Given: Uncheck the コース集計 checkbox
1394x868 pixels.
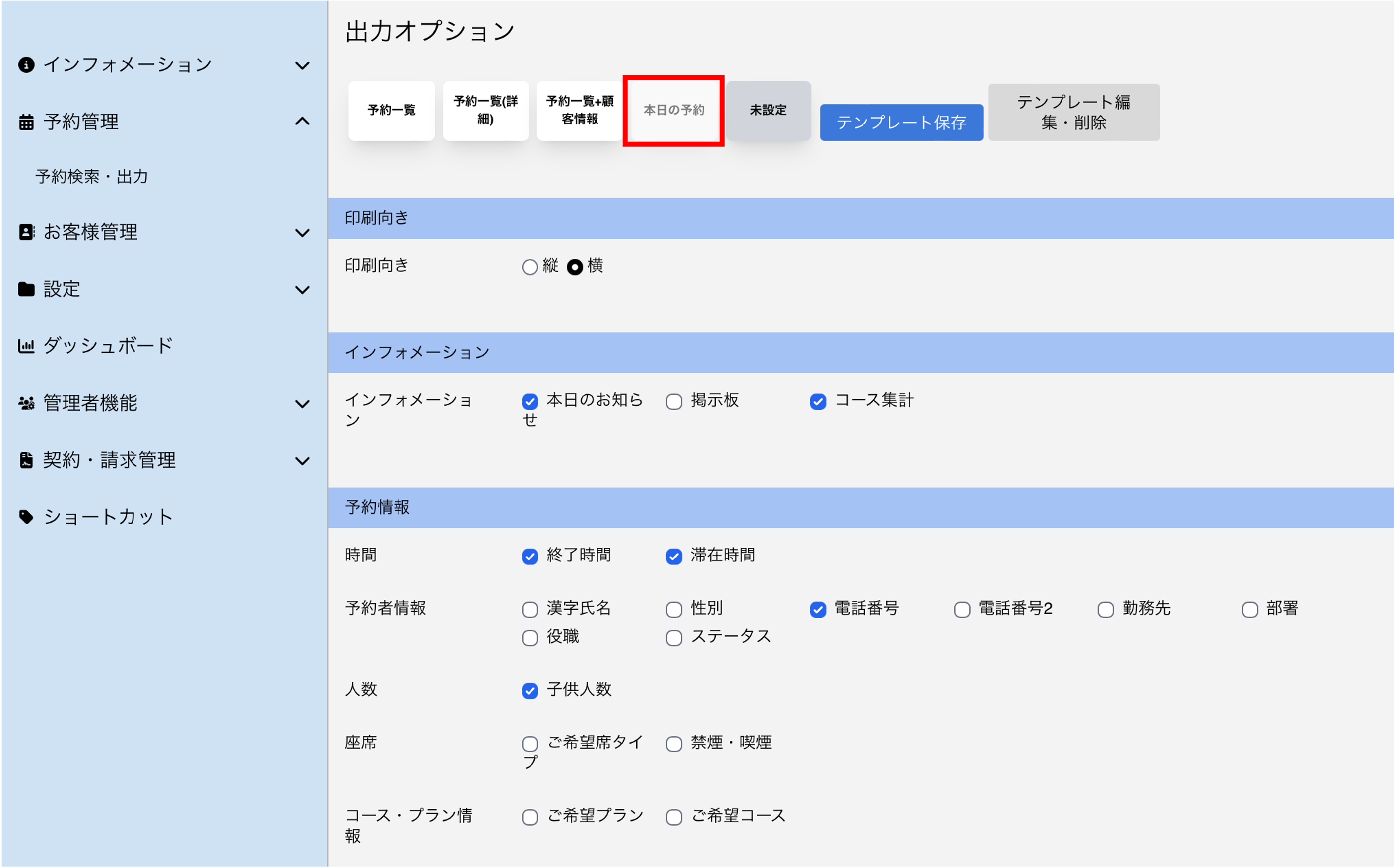Looking at the screenshot, I should [818, 401].
